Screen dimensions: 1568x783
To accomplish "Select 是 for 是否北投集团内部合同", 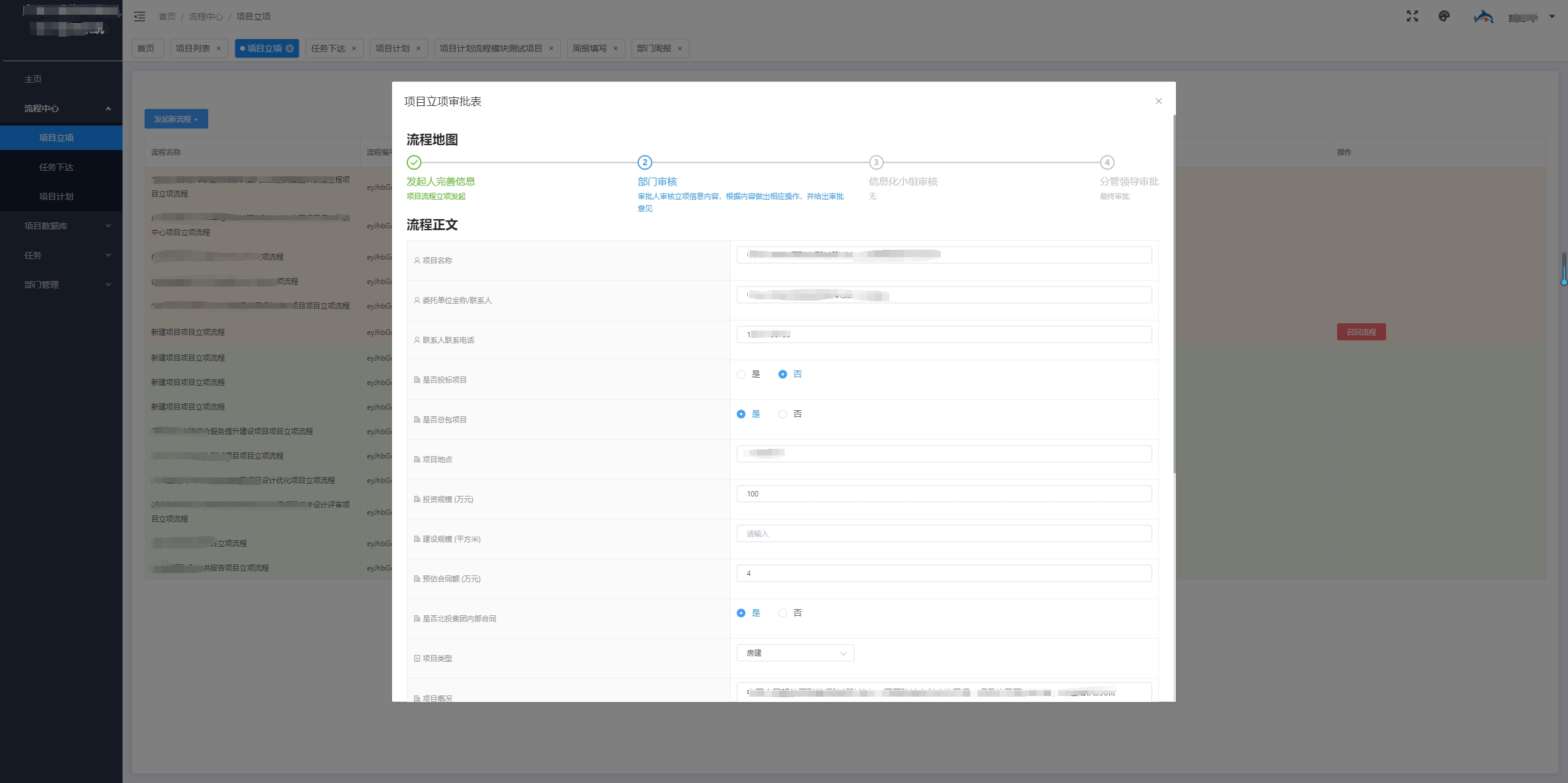I will (x=741, y=613).
